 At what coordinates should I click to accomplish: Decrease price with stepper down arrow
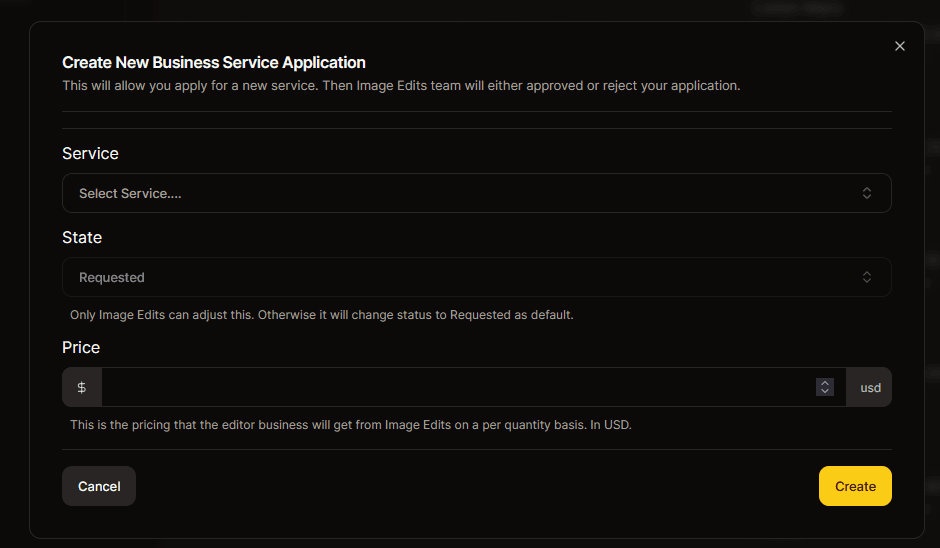tap(825, 391)
